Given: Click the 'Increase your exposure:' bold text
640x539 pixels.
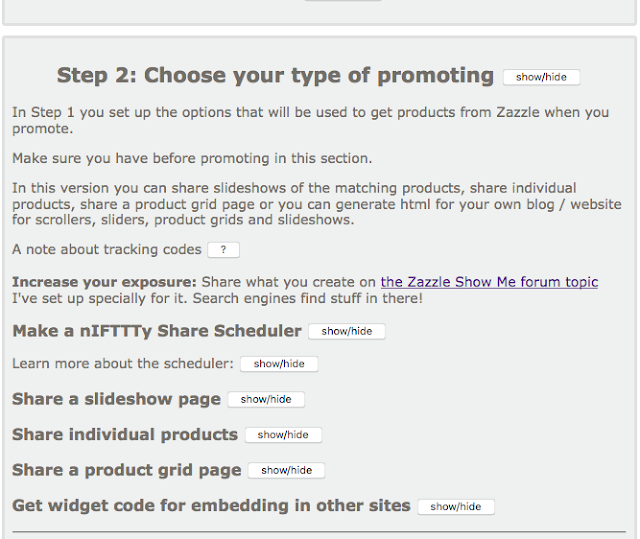Looking at the screenshot, I should point(96,282).
